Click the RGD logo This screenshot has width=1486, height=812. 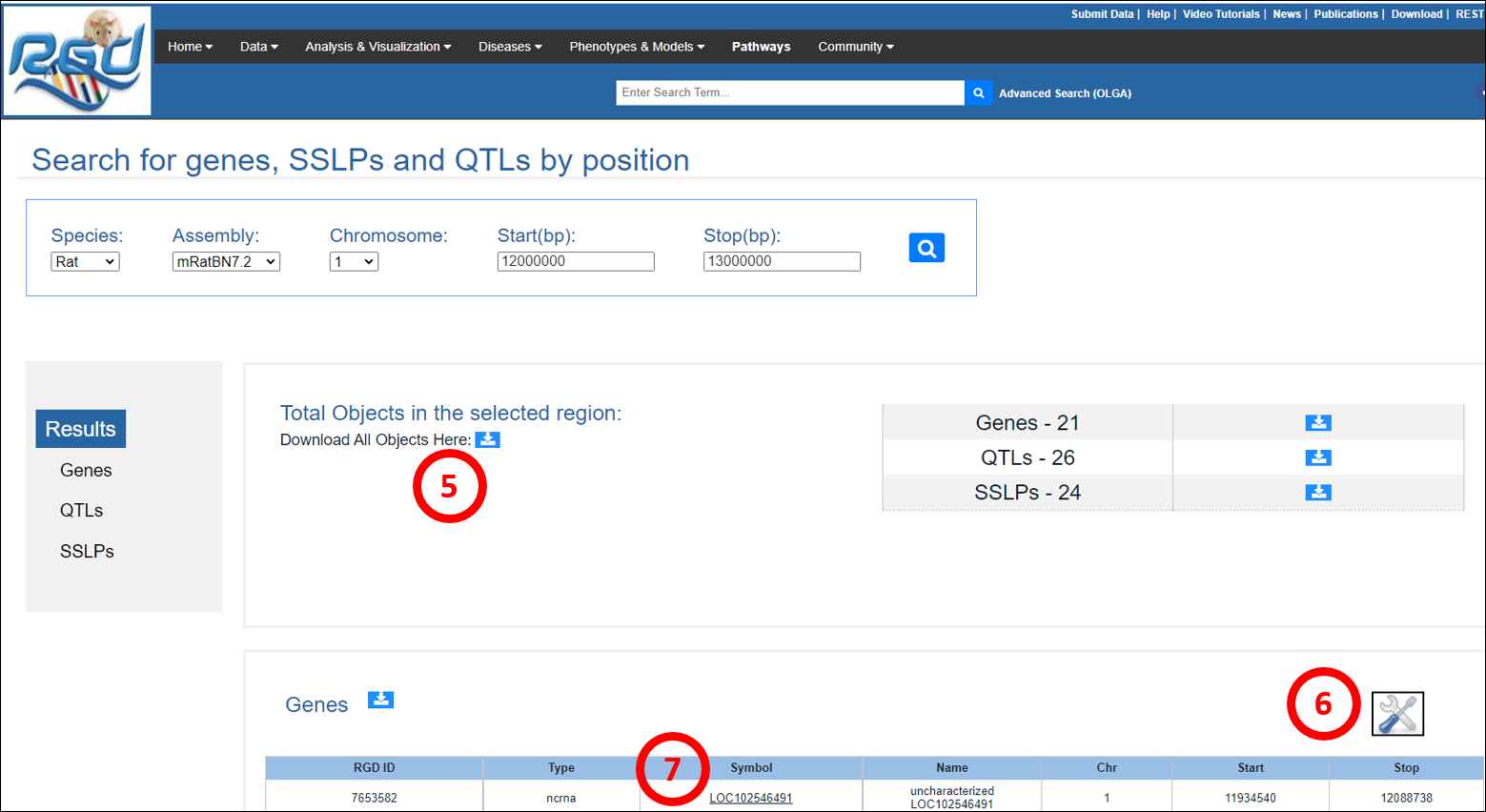[77, 61]
